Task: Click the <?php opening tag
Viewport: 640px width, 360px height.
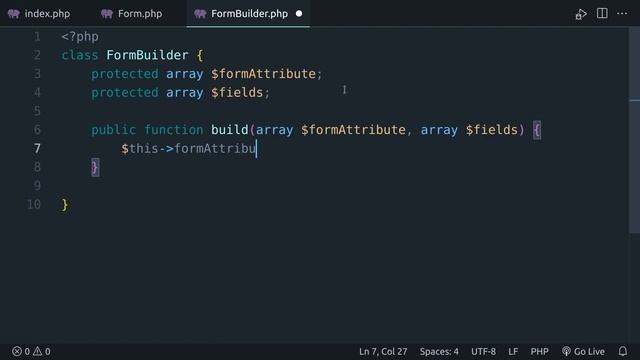Action: (80, 37)
